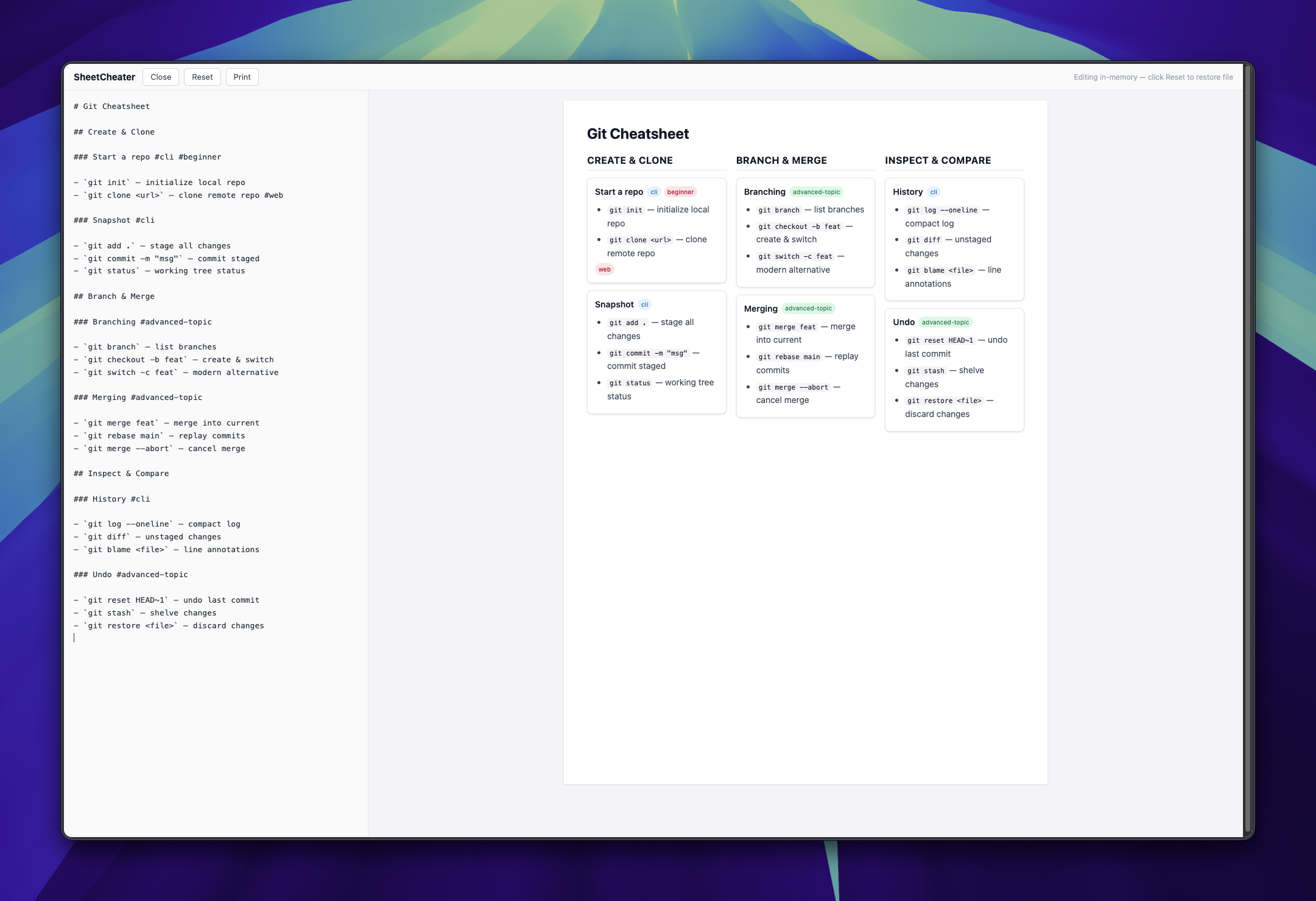Click the `git stash` editor line
This screenshot has height=901, width=1316.
point(145,613)
